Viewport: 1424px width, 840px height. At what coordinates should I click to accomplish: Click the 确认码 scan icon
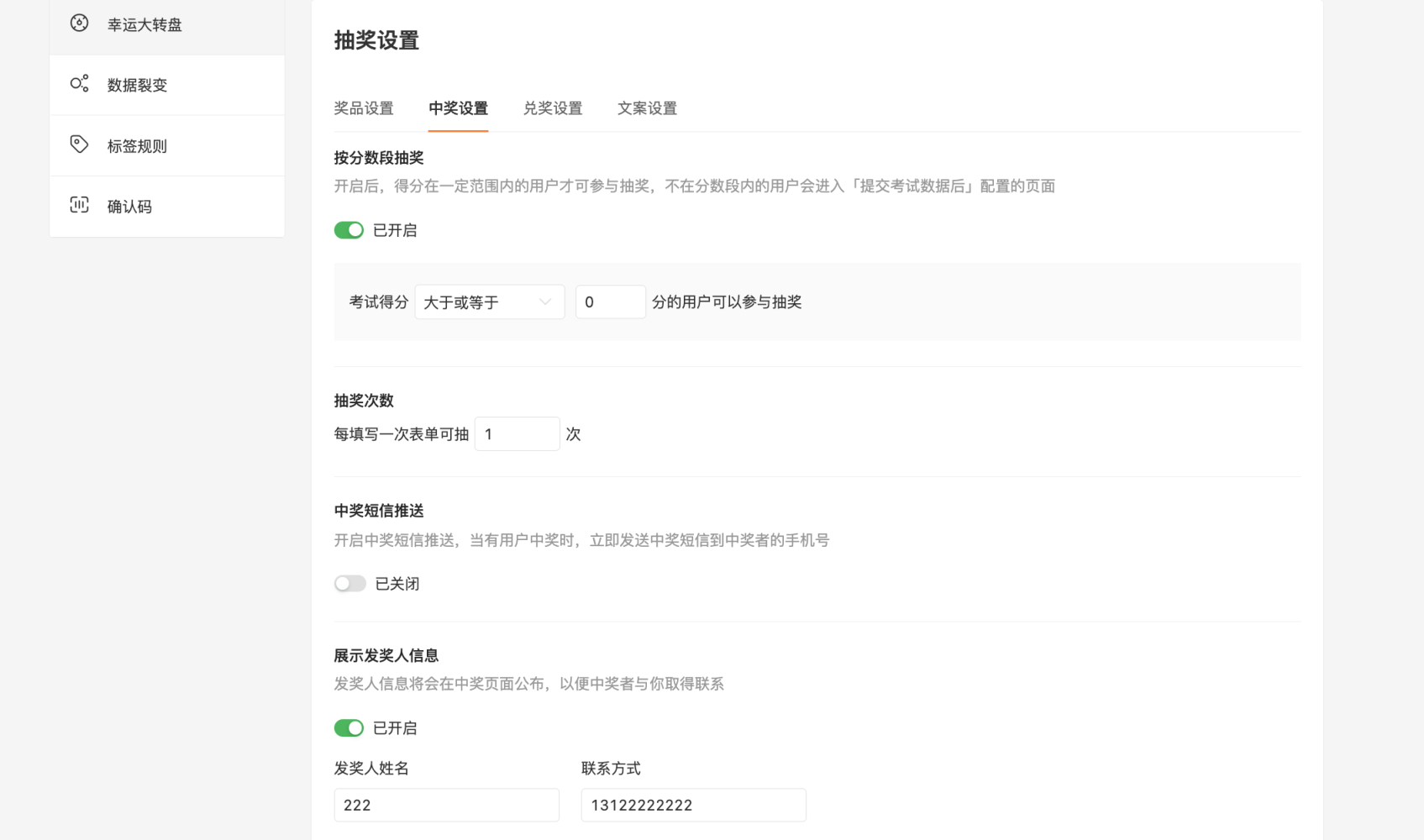tap(79, 205)
